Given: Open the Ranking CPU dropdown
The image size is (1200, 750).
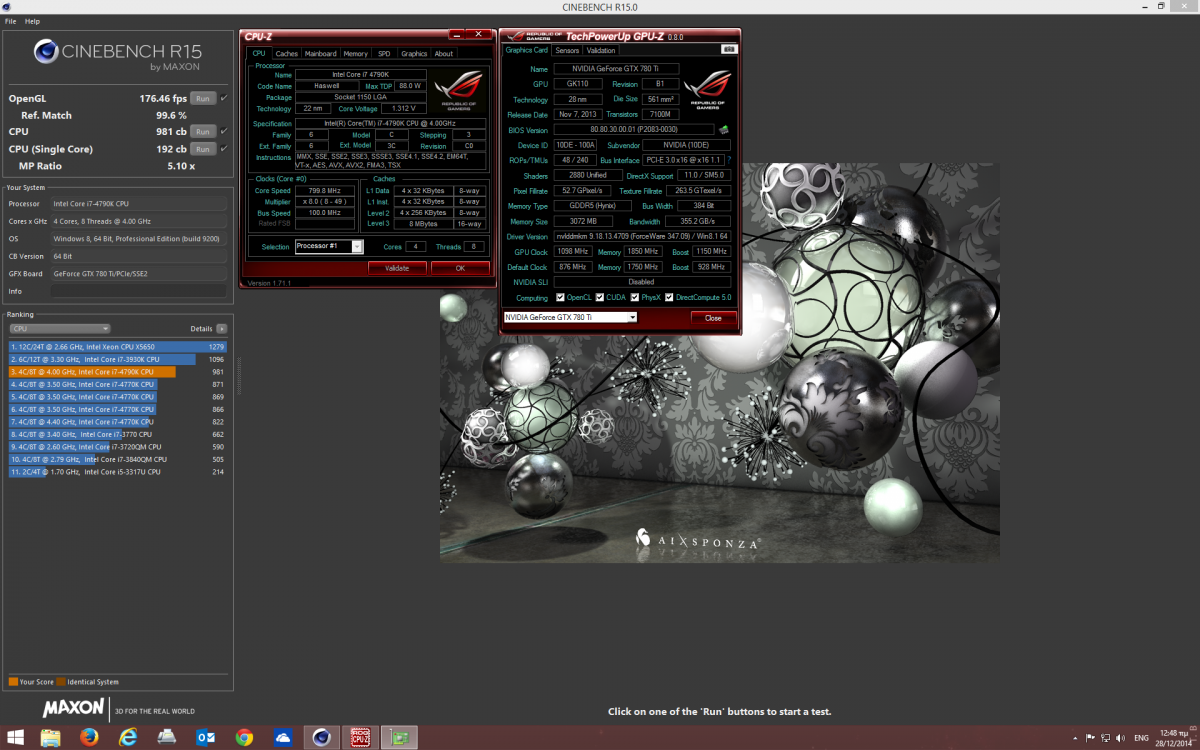Looking at the screenshot, I should [x=59, y=328].
